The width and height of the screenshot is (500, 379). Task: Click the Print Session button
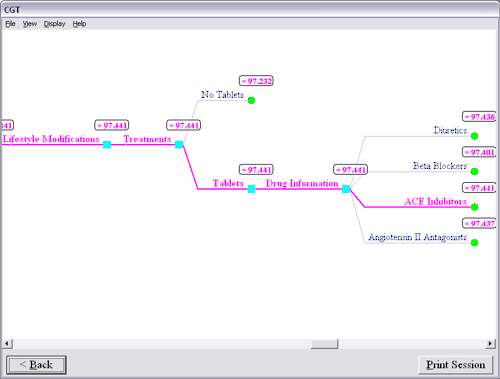pyautogui.click(x=456, y=365)
